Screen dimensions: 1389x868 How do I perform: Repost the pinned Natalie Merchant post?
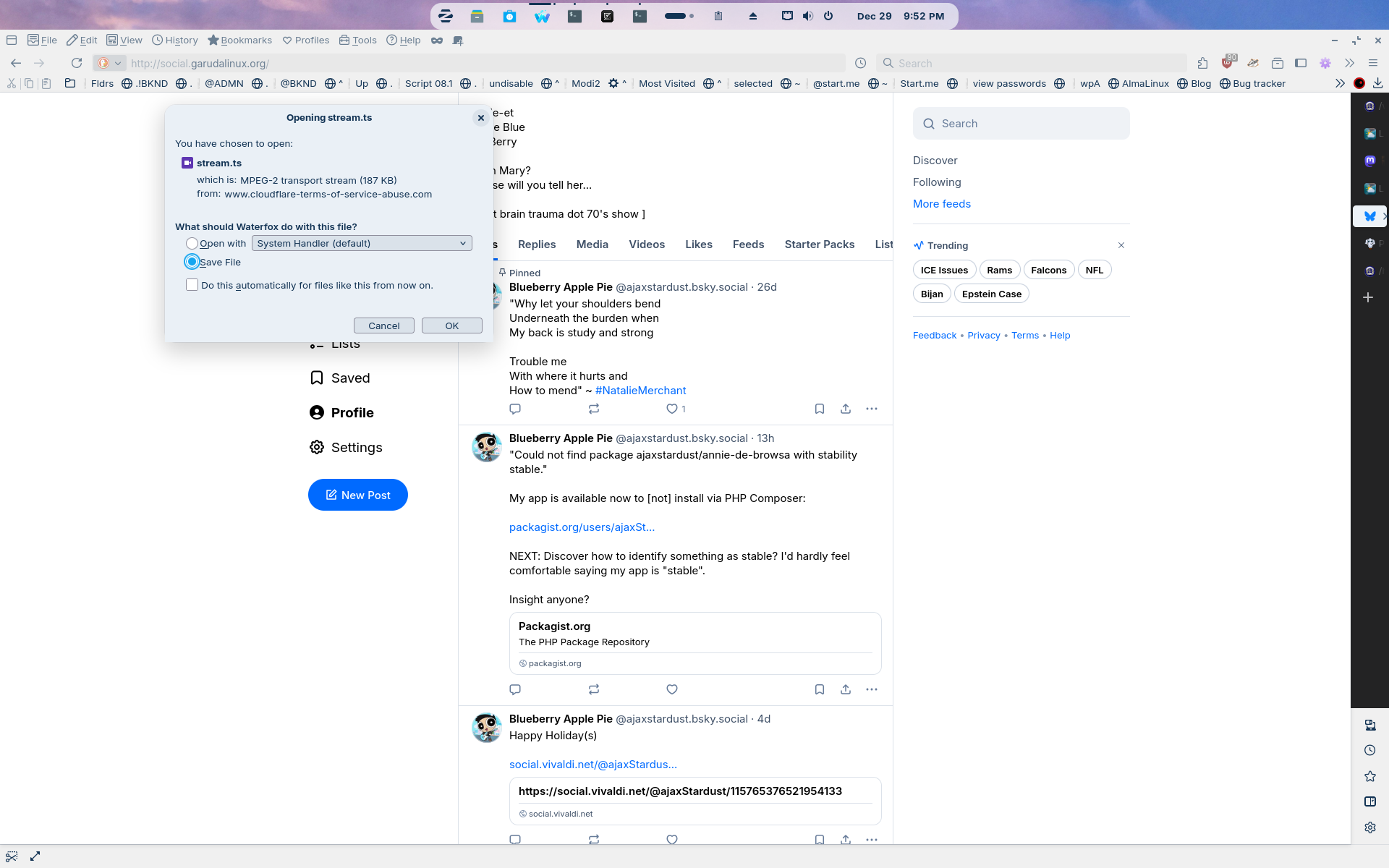pyautogui.click(x=593, y=409)
